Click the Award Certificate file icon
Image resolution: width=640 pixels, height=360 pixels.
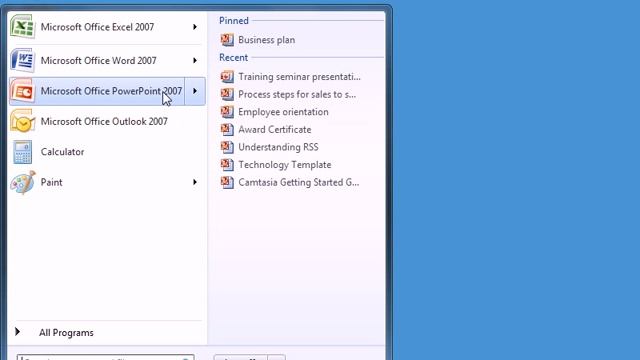227,129
